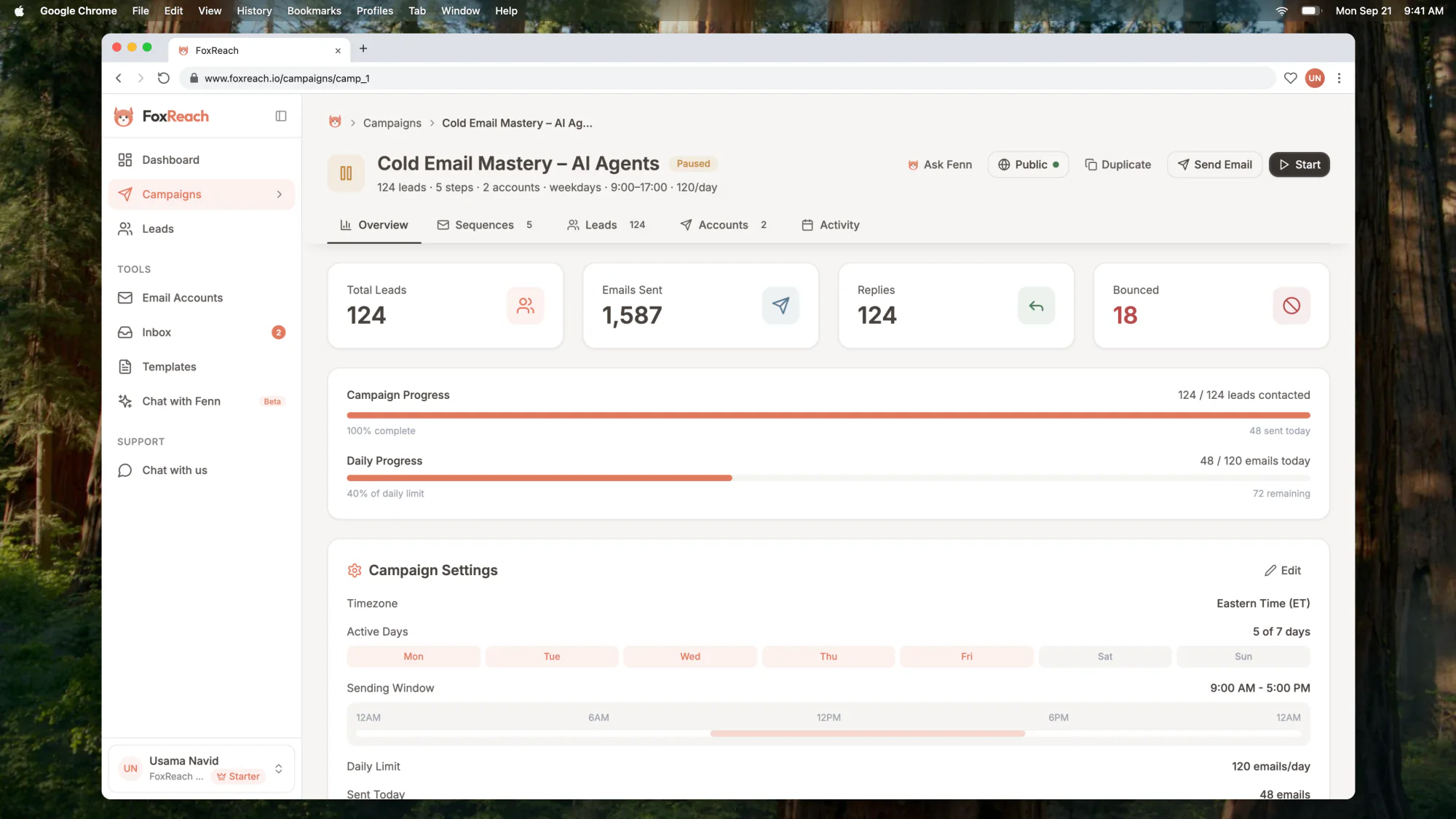Viewport: 1456px width, 819px height.
Task: Switch to the Accounts tab
Action: tap(724, 226)
